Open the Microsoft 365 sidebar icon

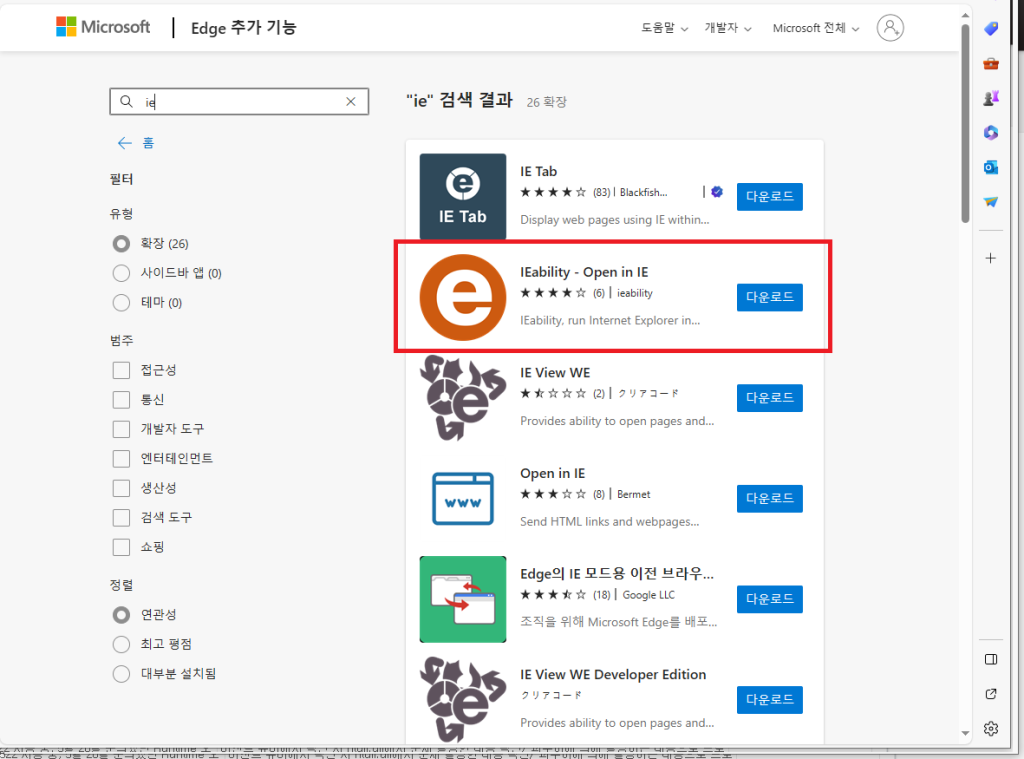pyautogui.click(x=991, y=133)
